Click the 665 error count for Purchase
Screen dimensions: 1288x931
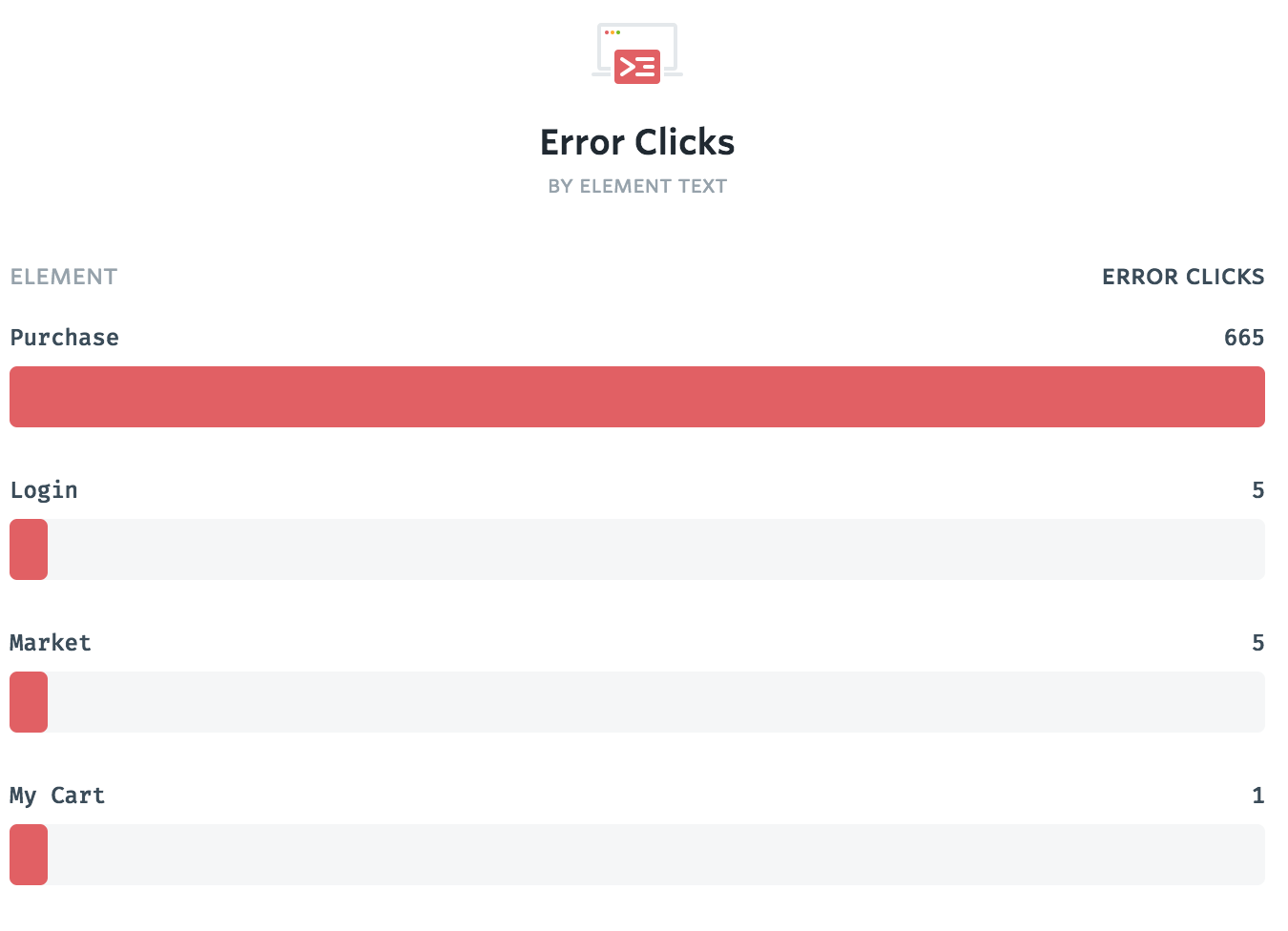[x=1244, y=338]
